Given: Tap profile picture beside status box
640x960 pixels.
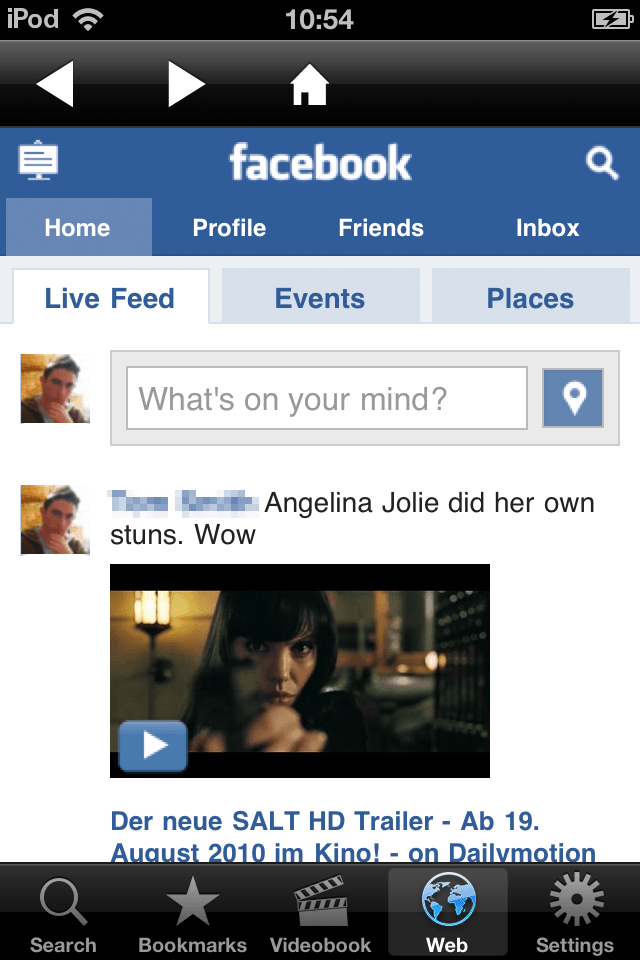Looking at the screenshot, I should (55, 389).
